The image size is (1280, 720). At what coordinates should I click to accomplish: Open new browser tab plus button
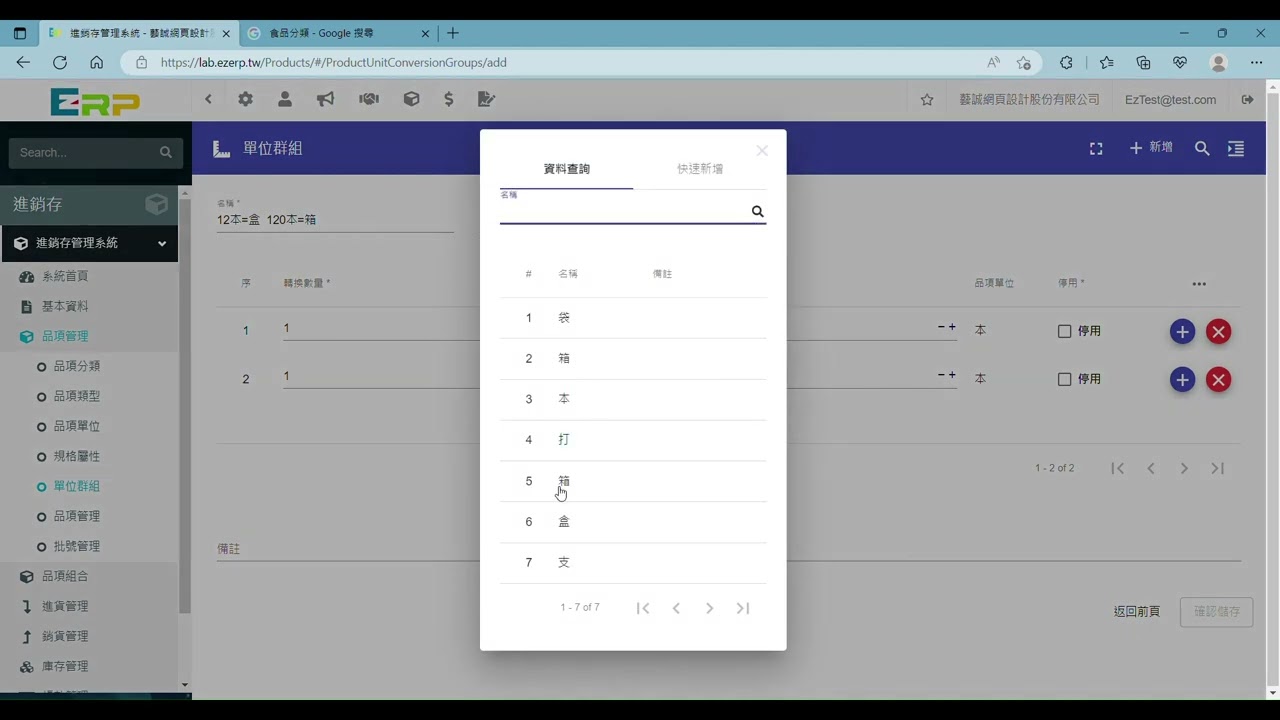[453, 33]
